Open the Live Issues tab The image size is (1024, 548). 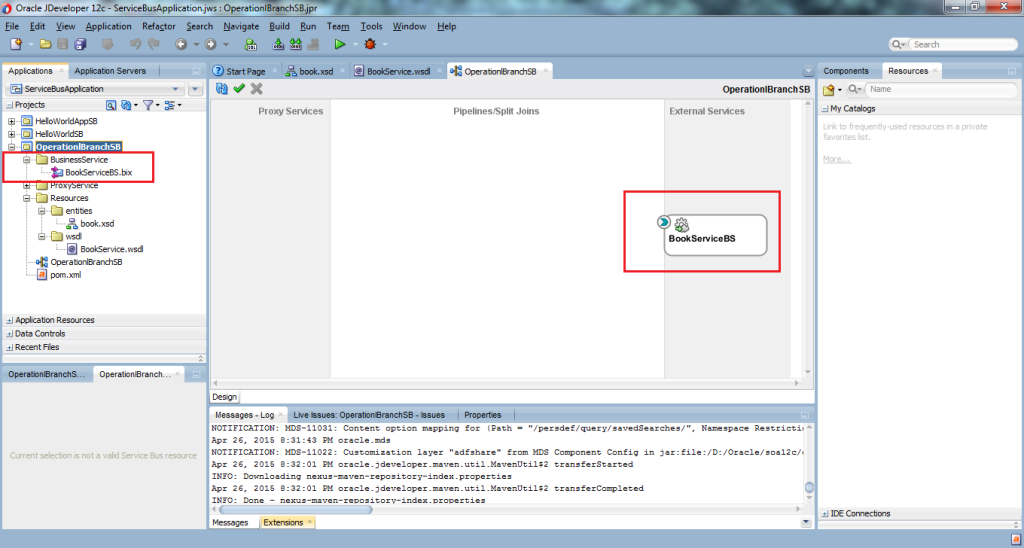pos(369,415)
